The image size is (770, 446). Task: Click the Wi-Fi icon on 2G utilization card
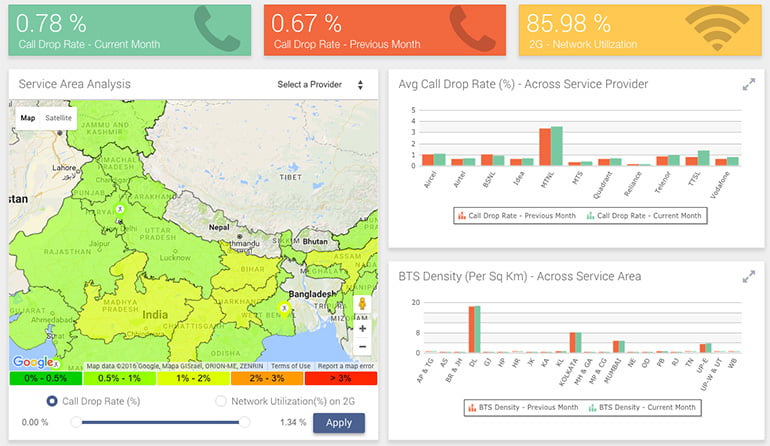coord(717,28)
